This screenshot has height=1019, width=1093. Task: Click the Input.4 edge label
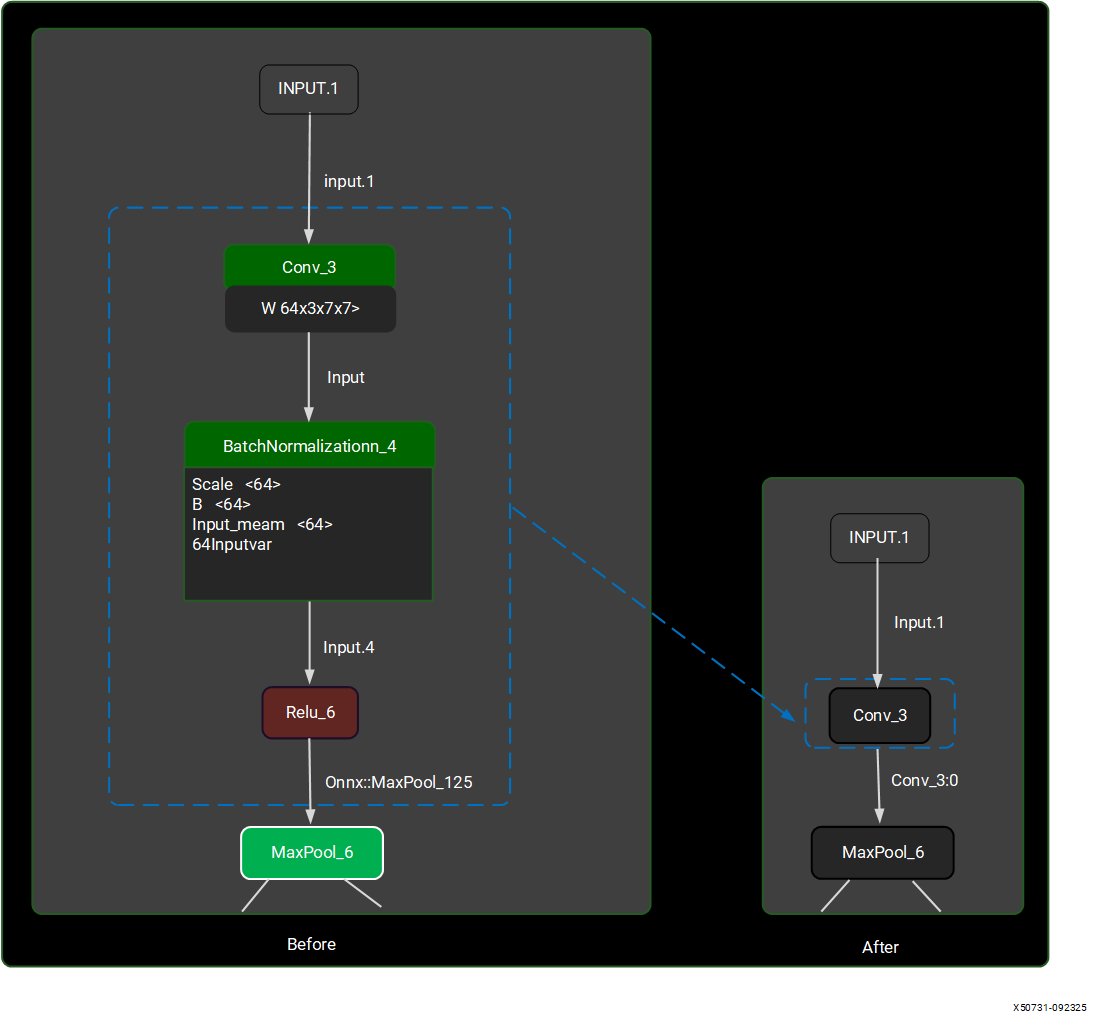[348, 648]
